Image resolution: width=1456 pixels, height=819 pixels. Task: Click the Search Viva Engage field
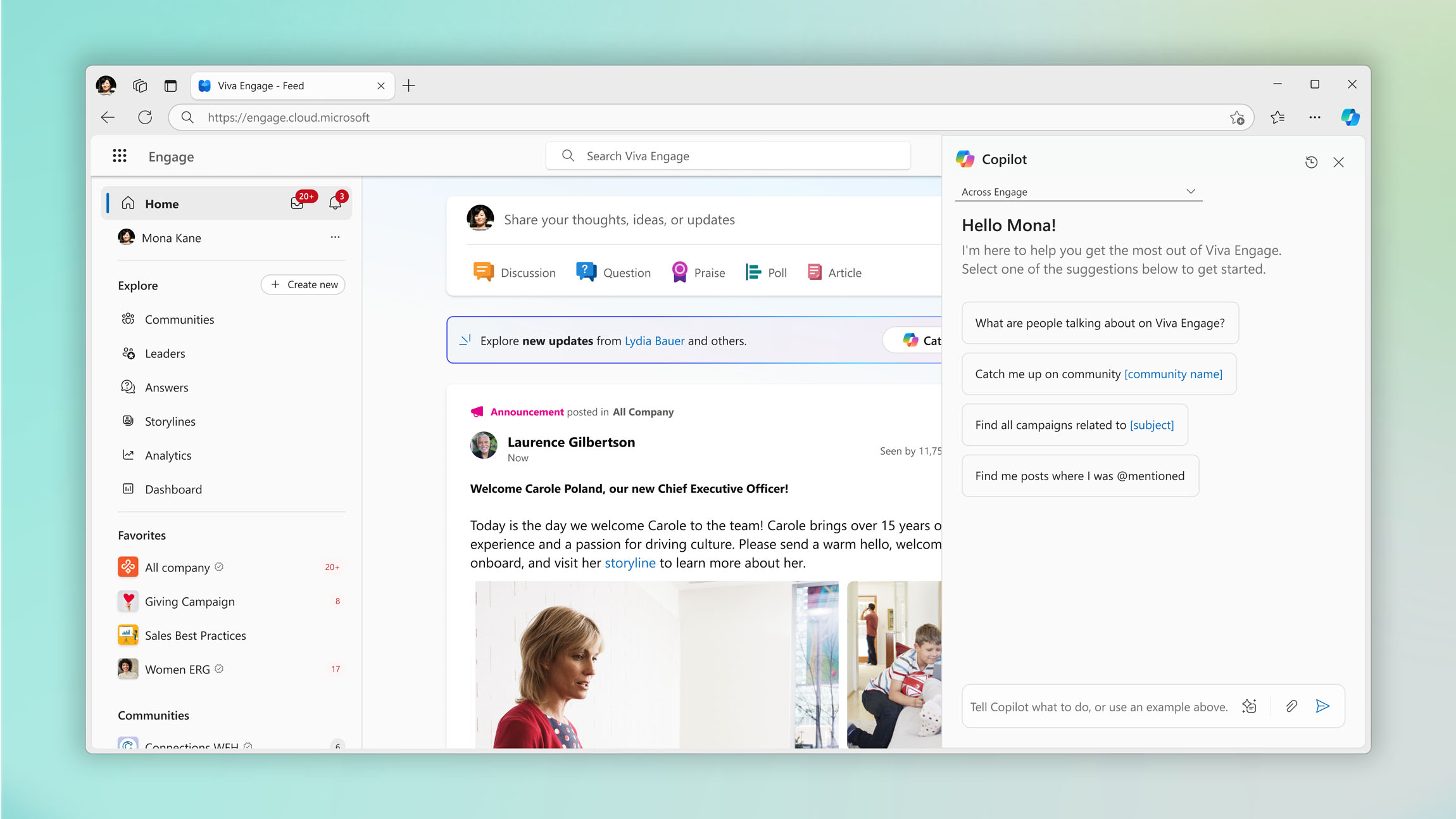[x=728, y=156]
